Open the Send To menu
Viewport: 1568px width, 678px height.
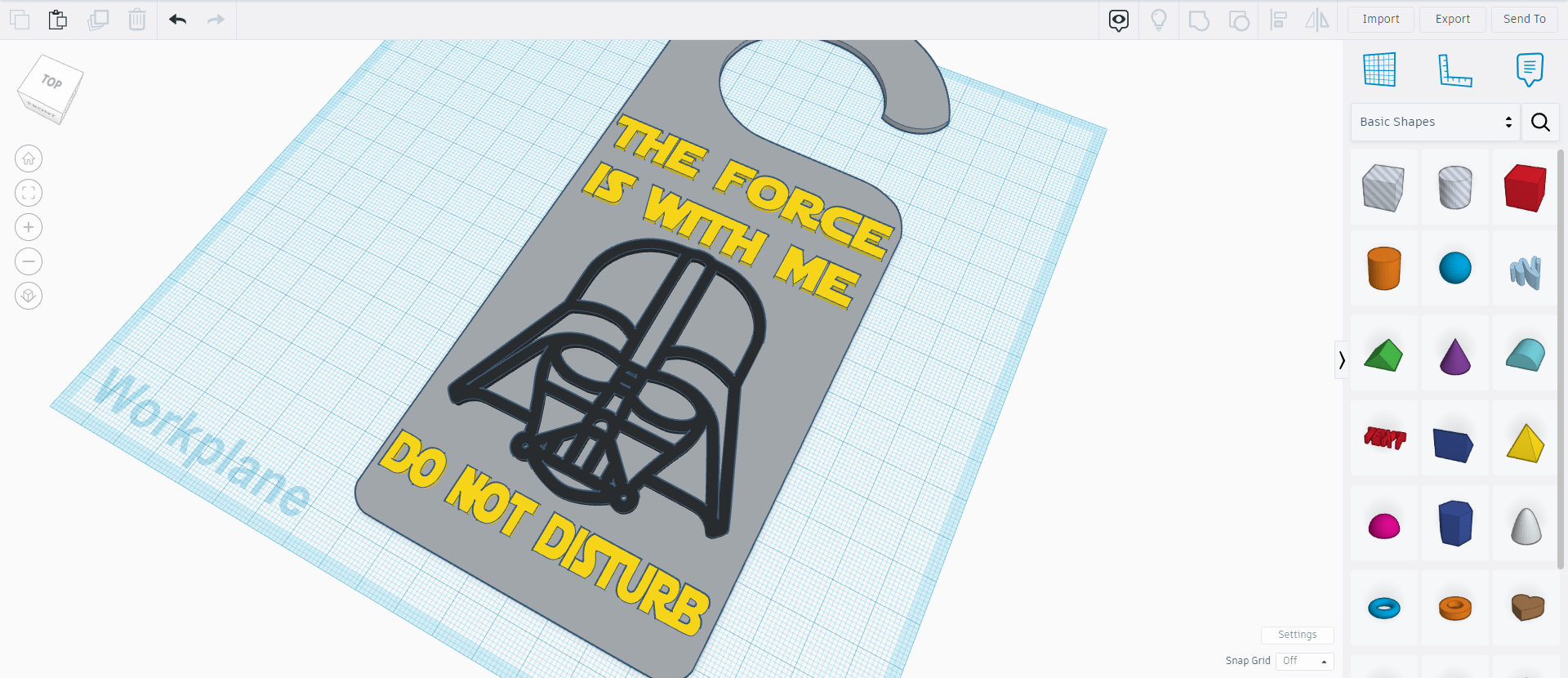[x=1525, y=20]
